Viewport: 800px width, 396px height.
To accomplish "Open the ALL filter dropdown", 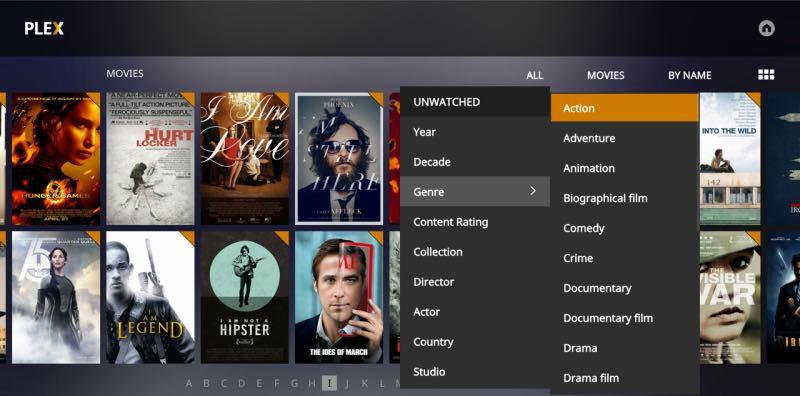I will pyautogui.click(x=534, y=76).
